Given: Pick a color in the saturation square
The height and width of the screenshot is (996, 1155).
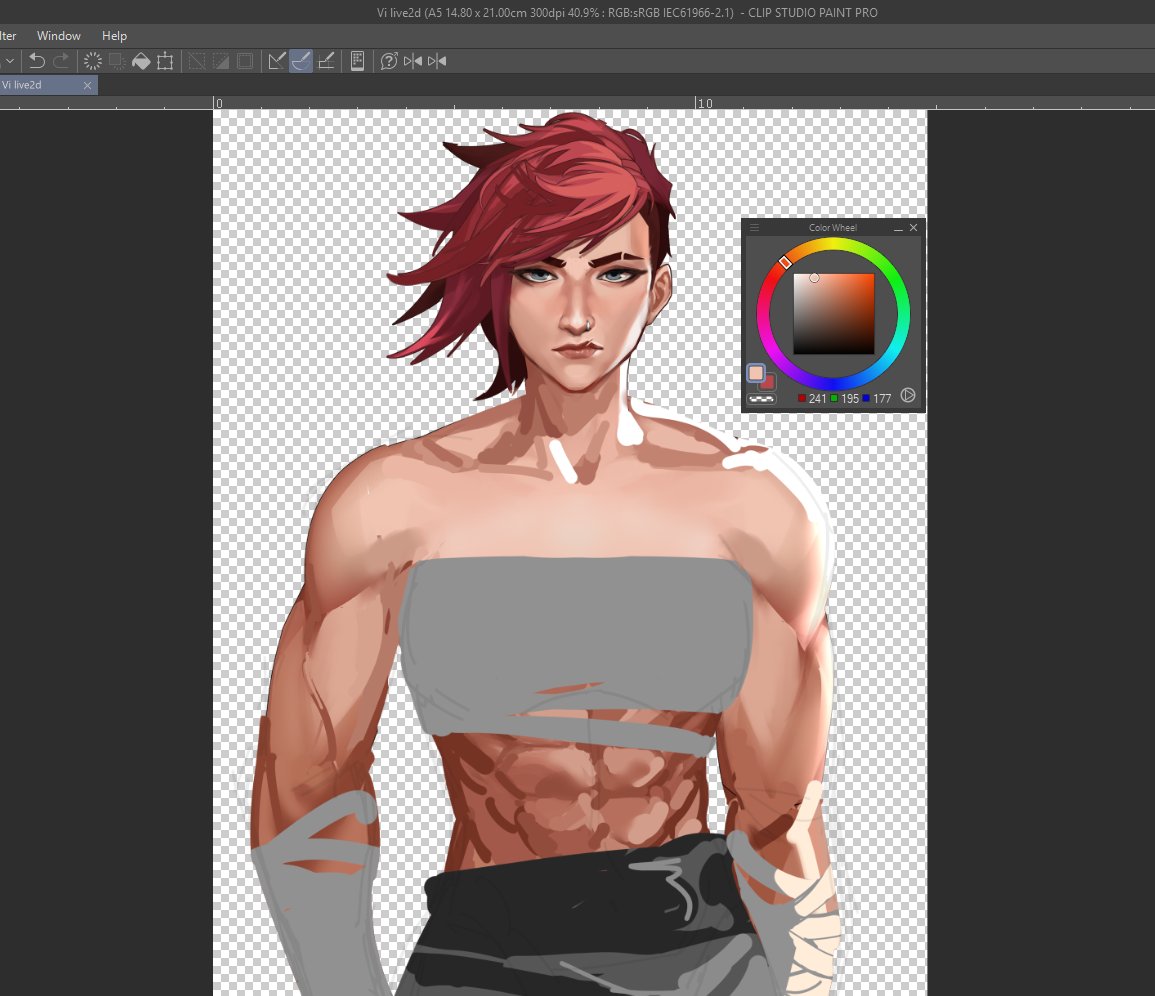Looking at the screenshot, I should 834,314.
